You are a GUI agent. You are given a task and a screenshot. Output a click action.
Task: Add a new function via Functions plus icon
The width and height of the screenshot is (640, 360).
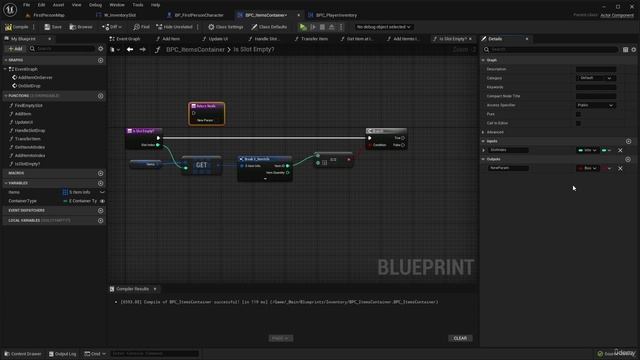(x=100, y=96)
